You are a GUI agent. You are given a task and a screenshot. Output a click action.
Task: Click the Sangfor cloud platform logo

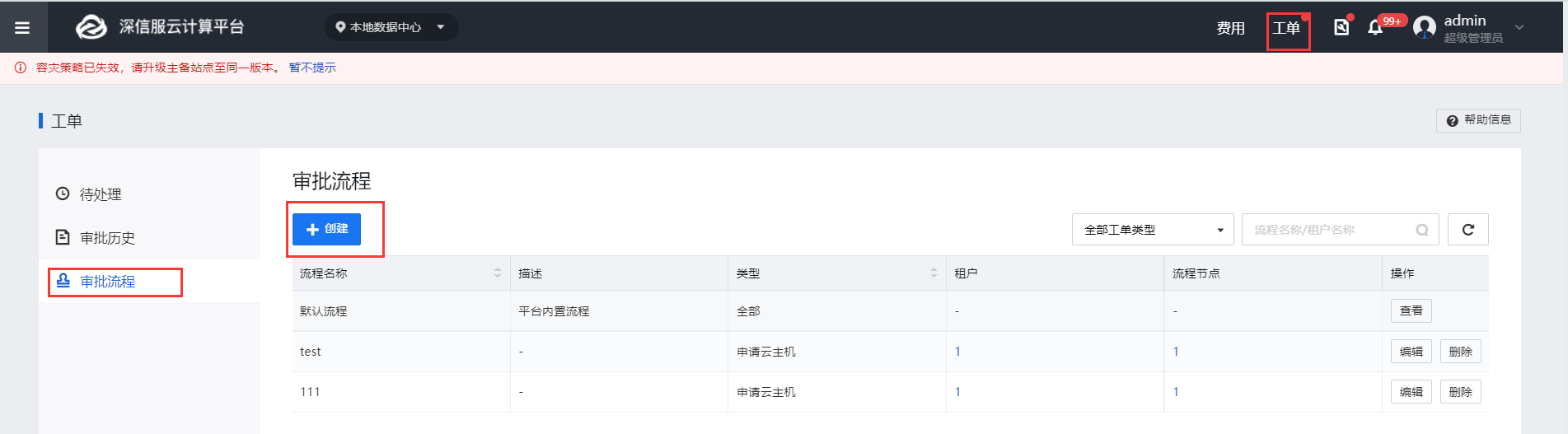pyautogui.click(x=91, y=27)
